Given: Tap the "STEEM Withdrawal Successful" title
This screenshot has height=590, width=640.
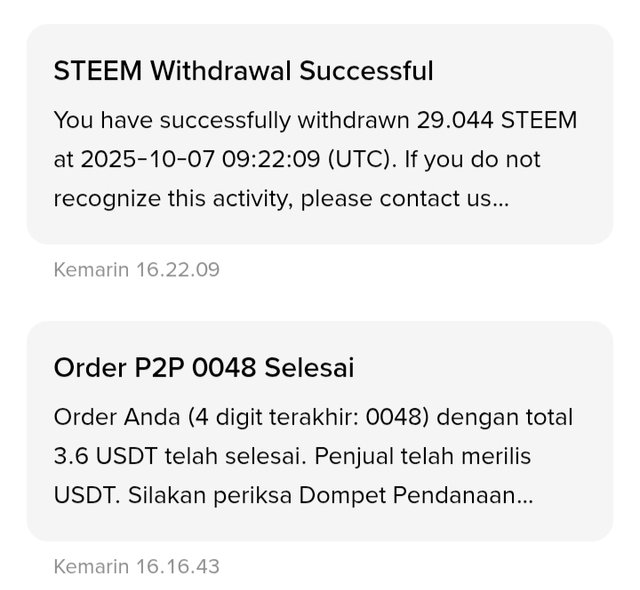Looking at the screenshot, I should click(243, 71).
